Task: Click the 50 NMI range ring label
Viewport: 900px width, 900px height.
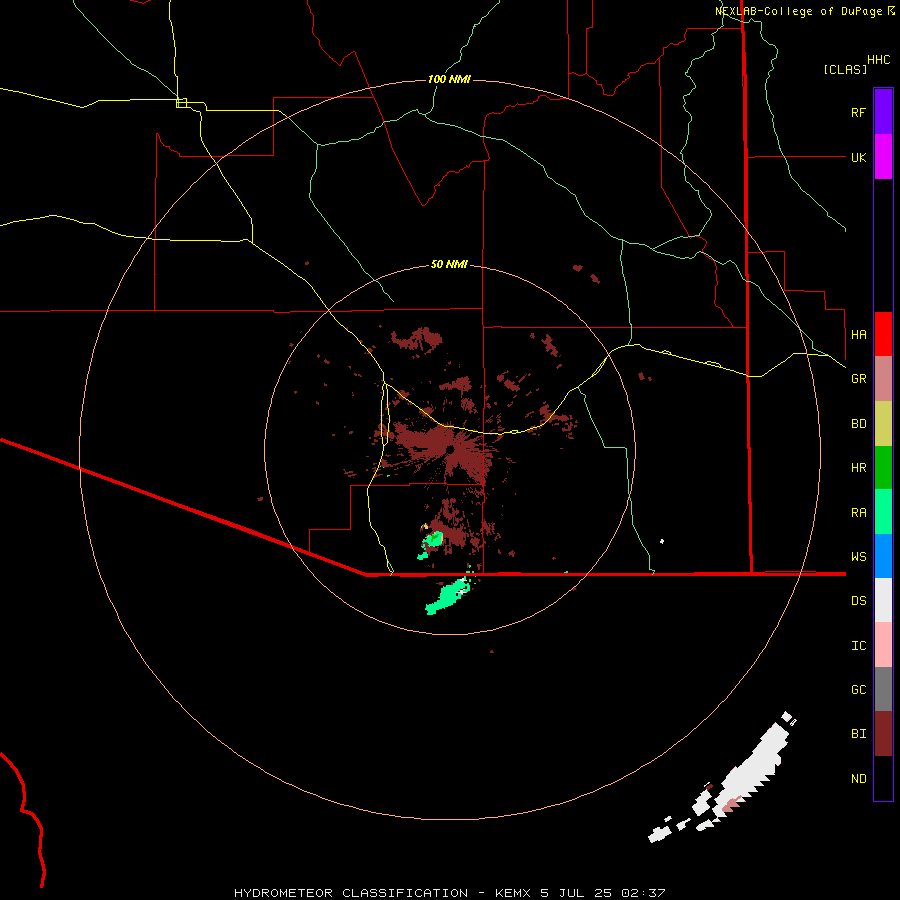Action: [449, 264]
